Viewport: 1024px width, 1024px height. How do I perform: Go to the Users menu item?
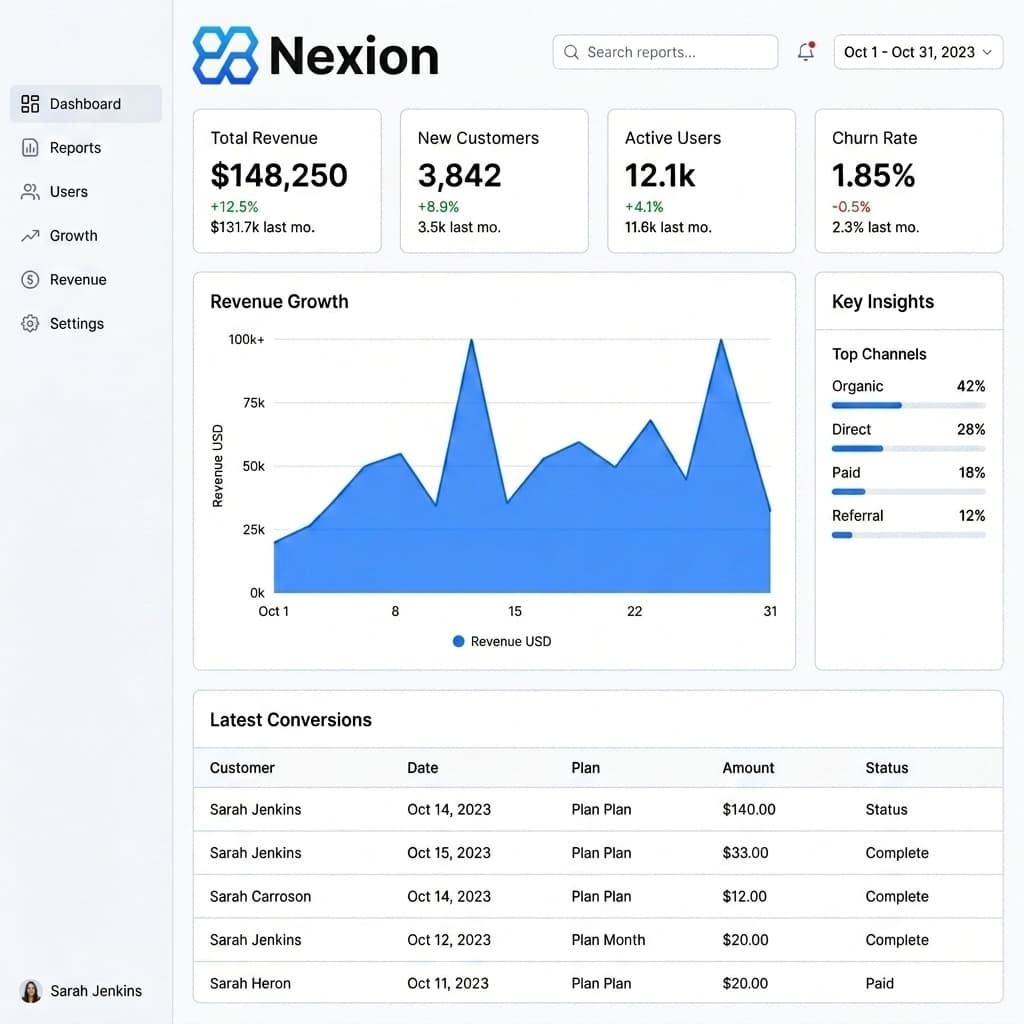tap(86, 191)
